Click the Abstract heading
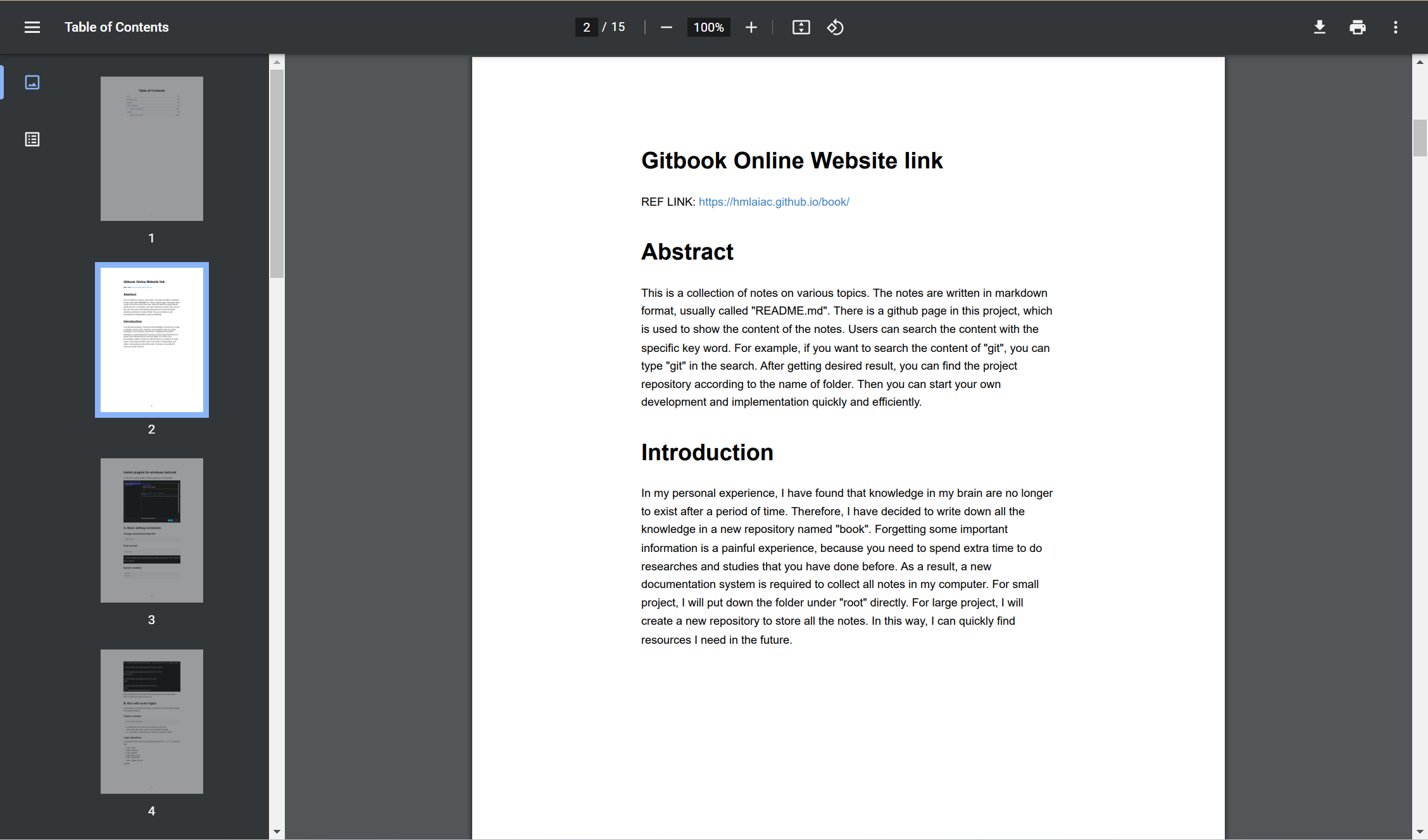The image size is (1428, 840). click(687, 252)
